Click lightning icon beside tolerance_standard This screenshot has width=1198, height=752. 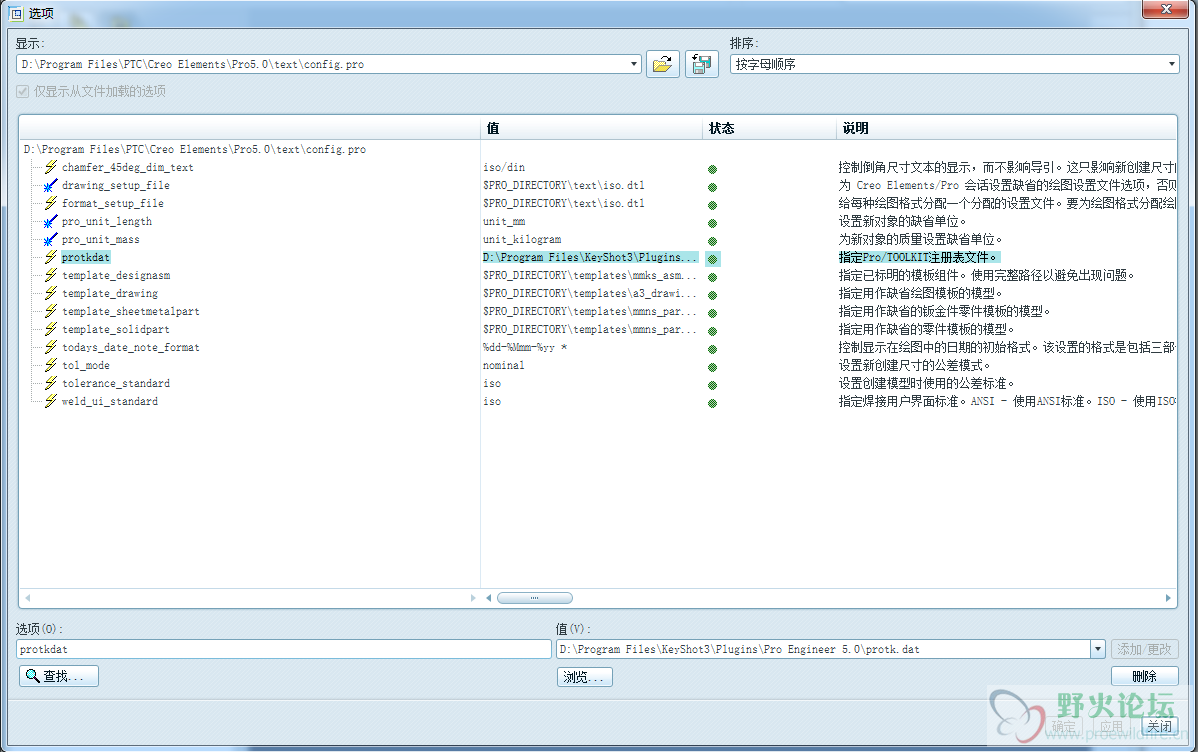51,383
